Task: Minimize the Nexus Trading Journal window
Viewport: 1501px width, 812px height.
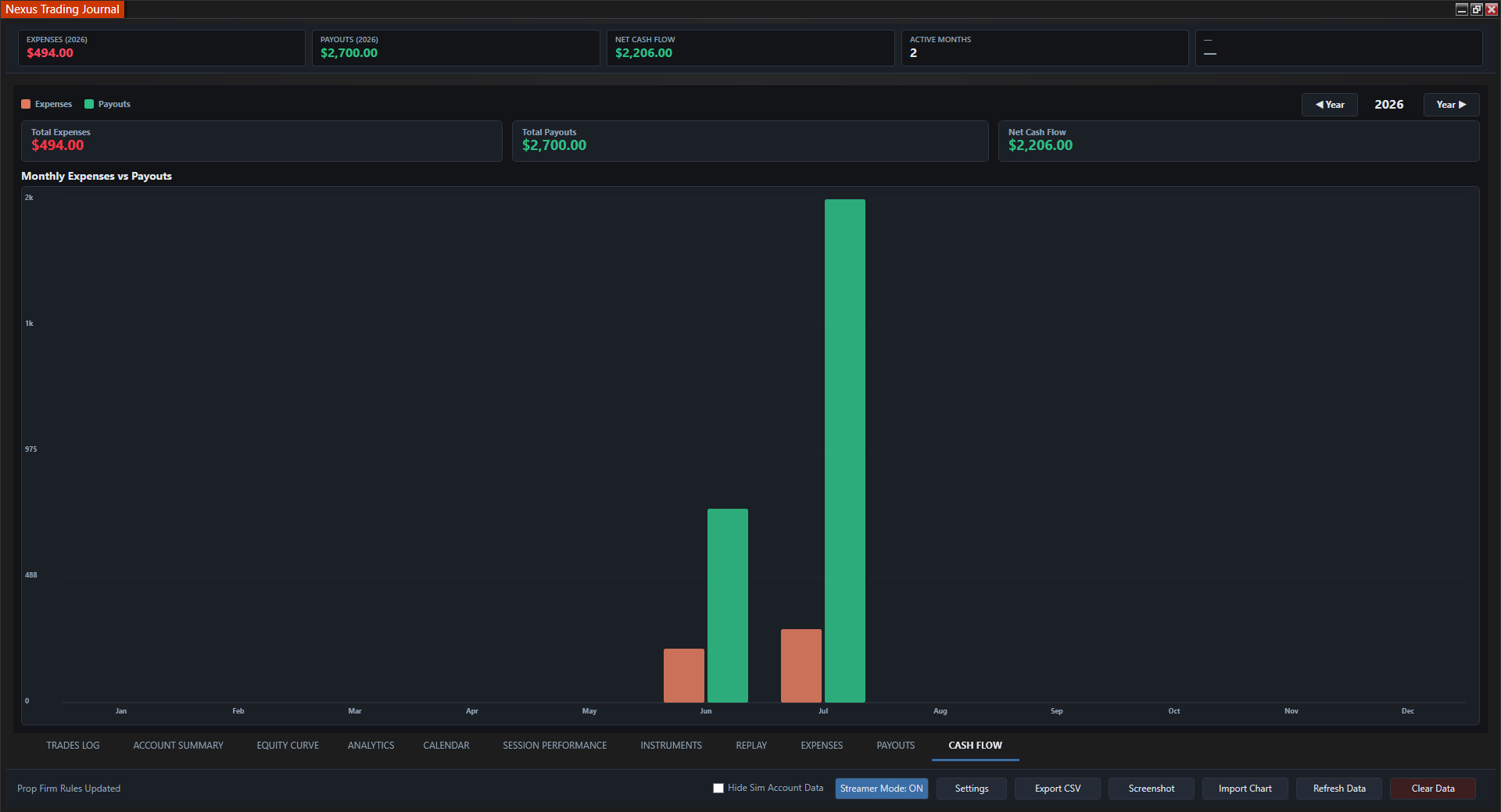Action: point(1461,9)
